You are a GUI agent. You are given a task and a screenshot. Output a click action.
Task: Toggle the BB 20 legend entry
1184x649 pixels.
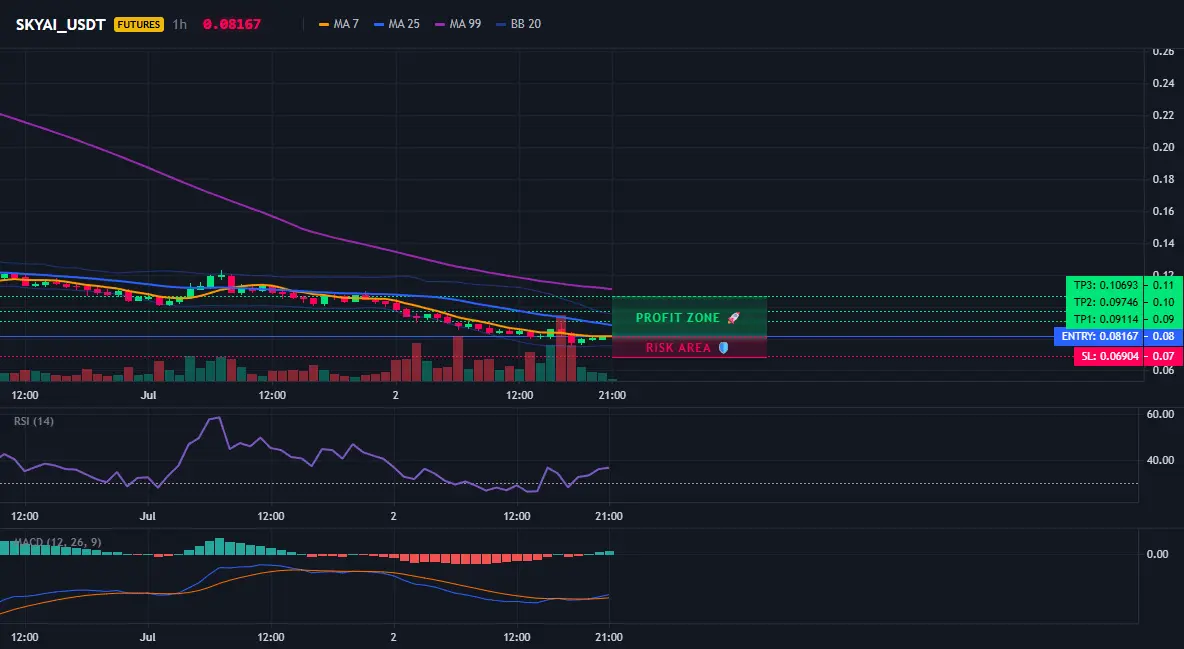tap(518, 24)
